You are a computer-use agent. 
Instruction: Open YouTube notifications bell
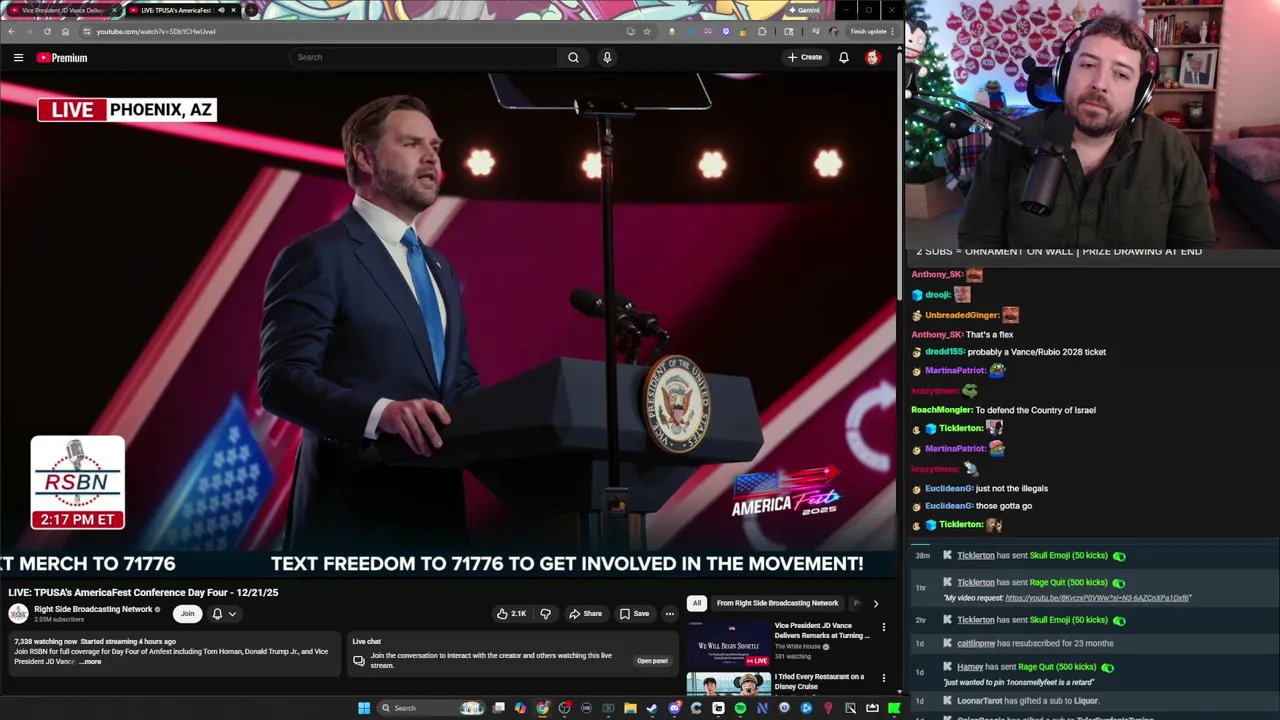point(844,57)
